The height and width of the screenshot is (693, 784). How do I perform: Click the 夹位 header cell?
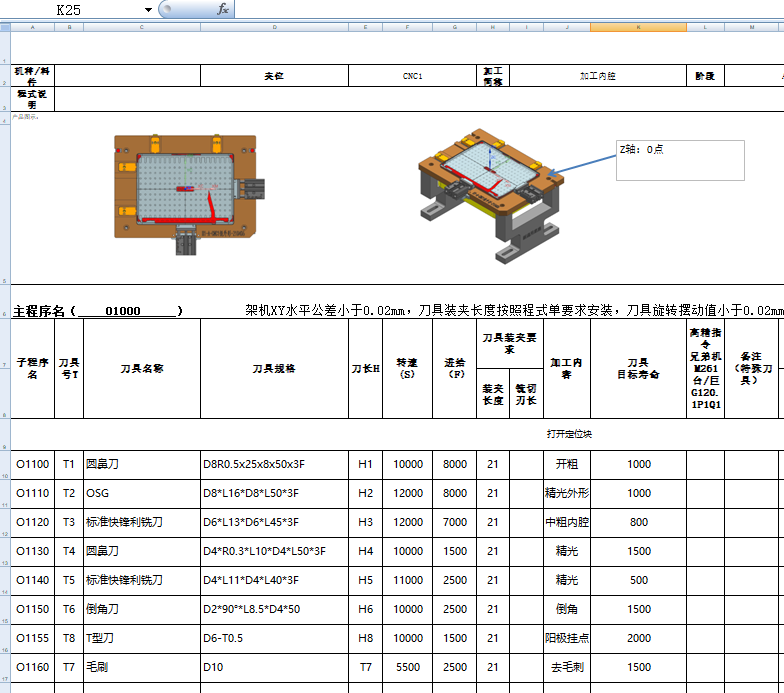(x=274, y=76)
